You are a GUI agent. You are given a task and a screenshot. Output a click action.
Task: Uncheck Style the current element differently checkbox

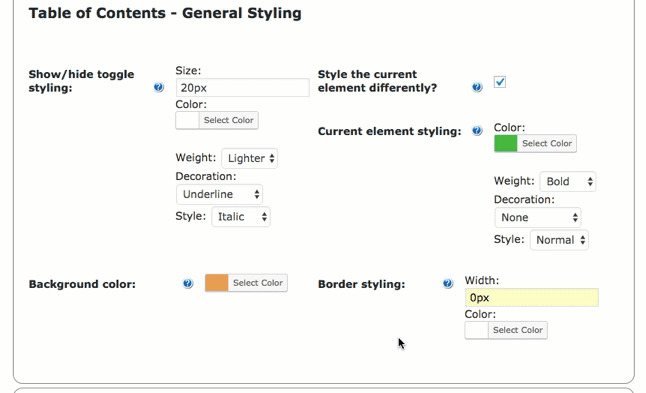coord(500,82)
